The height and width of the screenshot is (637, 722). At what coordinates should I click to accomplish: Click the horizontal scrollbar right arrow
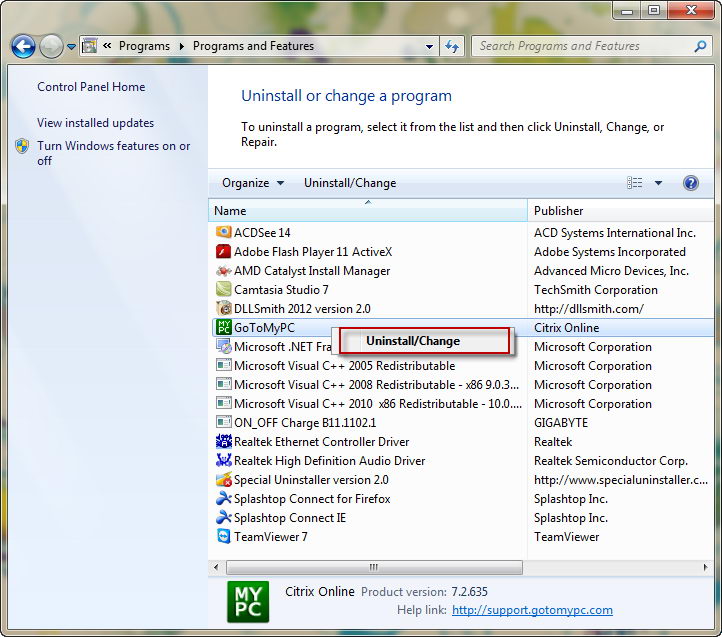(705, 567)
